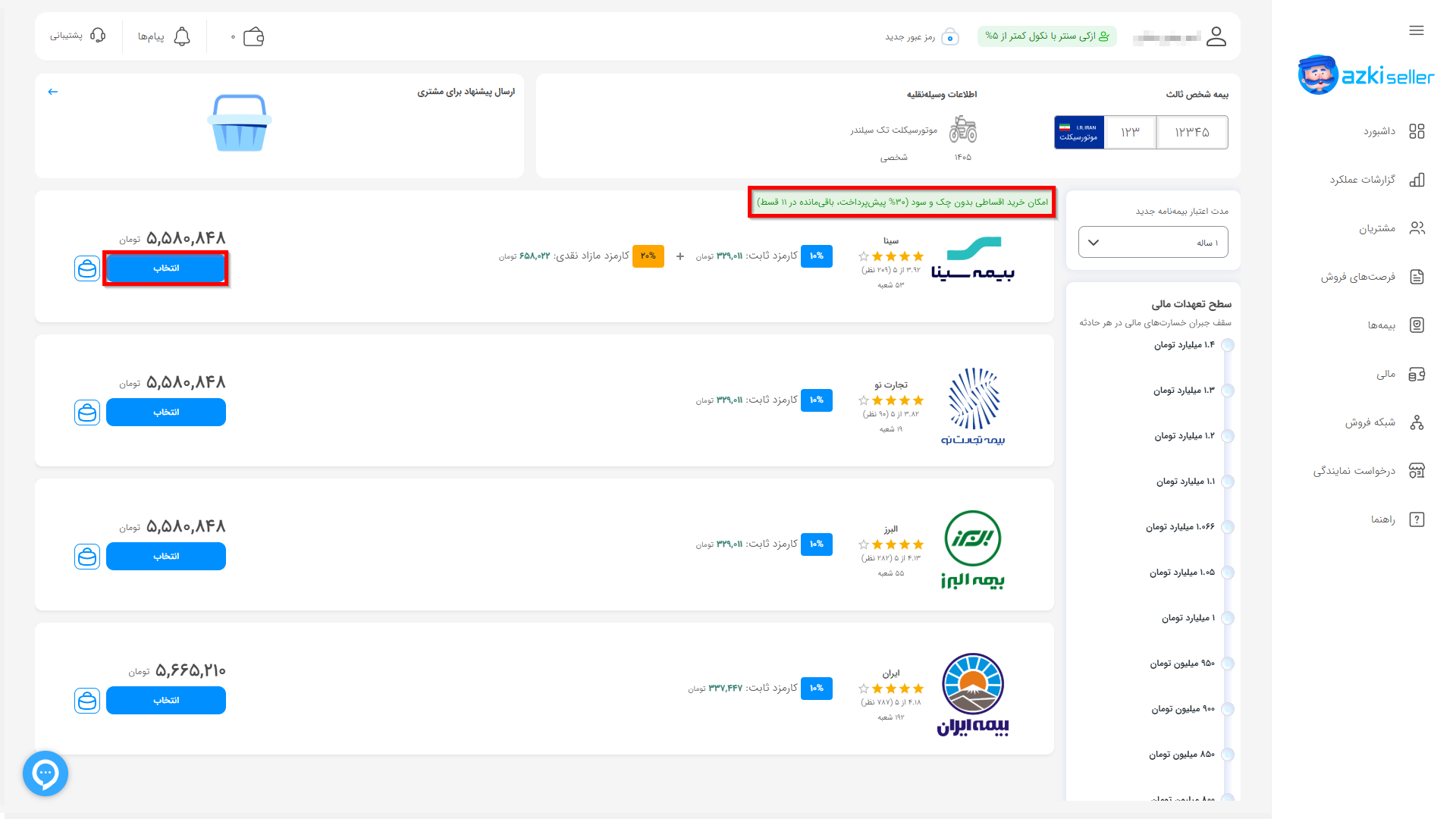
Task: Click the back arrow in offer card
Action: point(53,92)
